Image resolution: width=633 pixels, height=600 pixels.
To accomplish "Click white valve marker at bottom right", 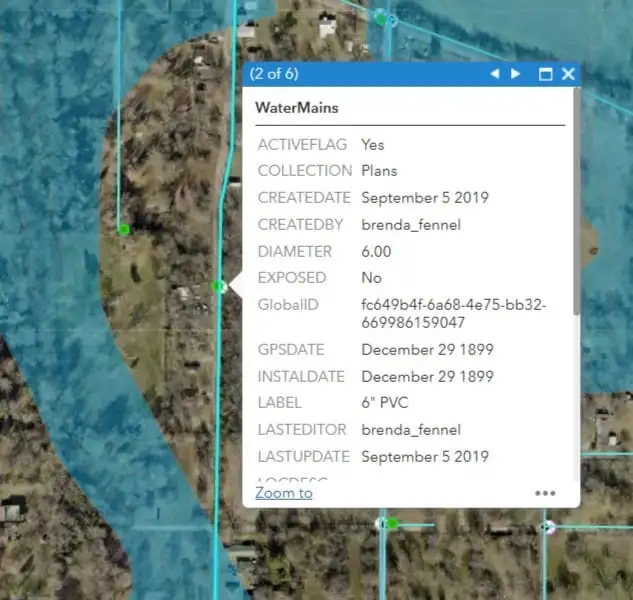I will pos(547,526).
